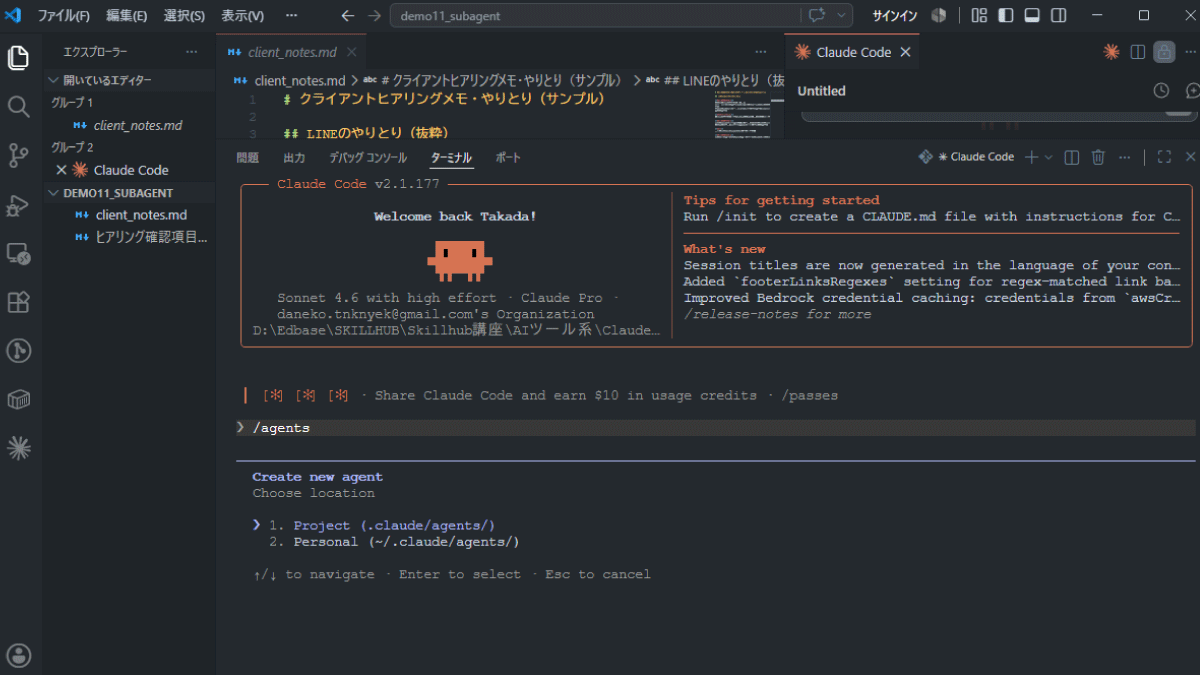The image size is (1200, 675).
Task: Open the Extensions view
Action: click(18, 302)
